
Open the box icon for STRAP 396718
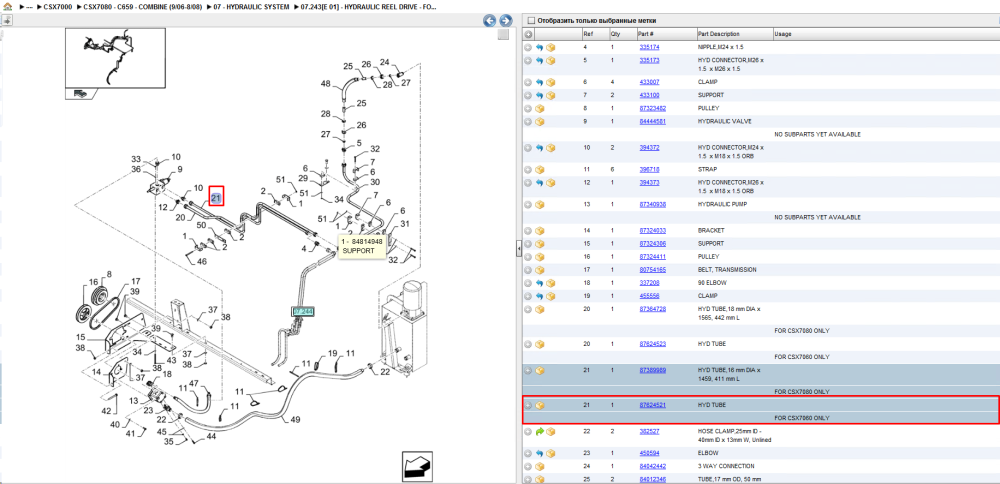pos(540,170)
